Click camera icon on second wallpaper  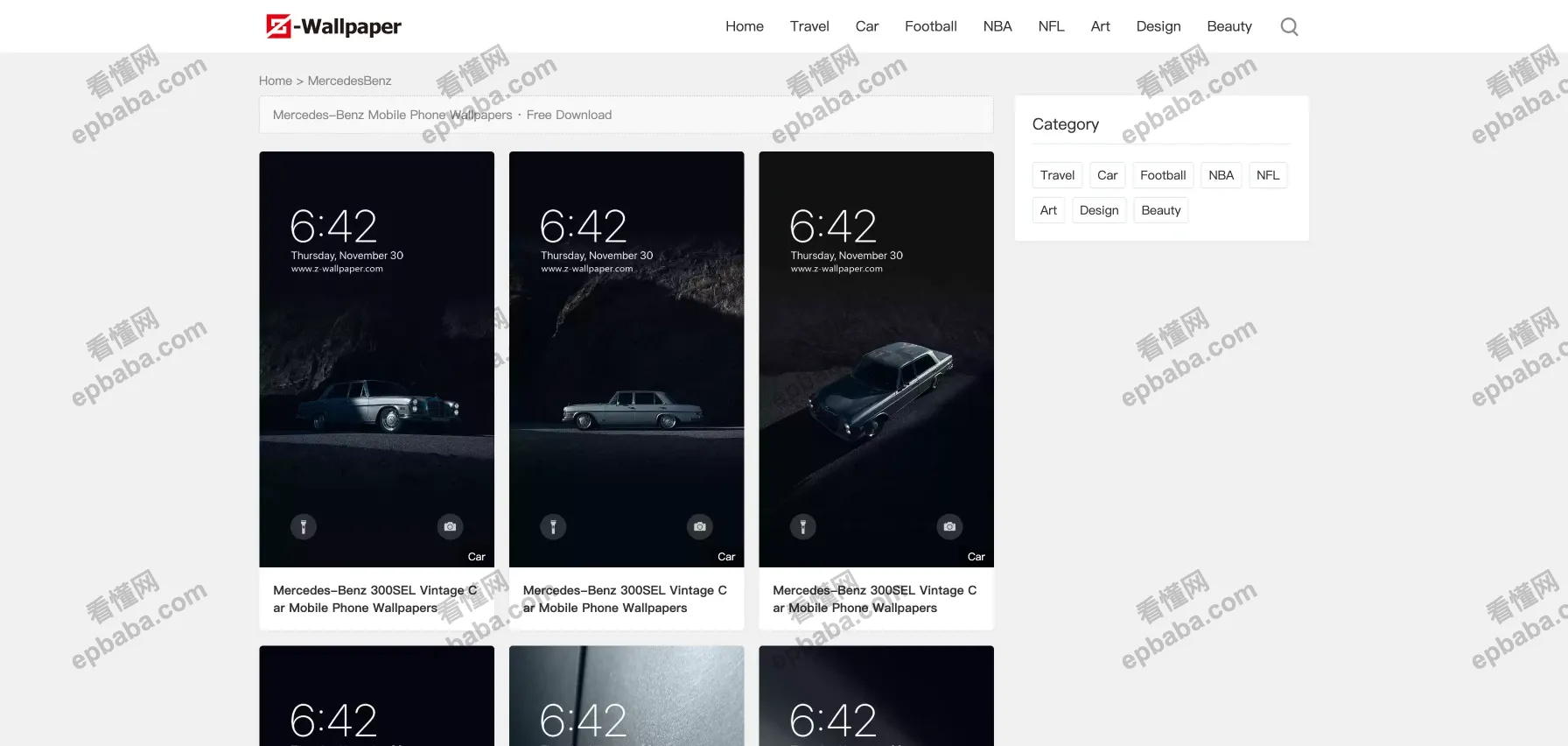coord(700,526)
